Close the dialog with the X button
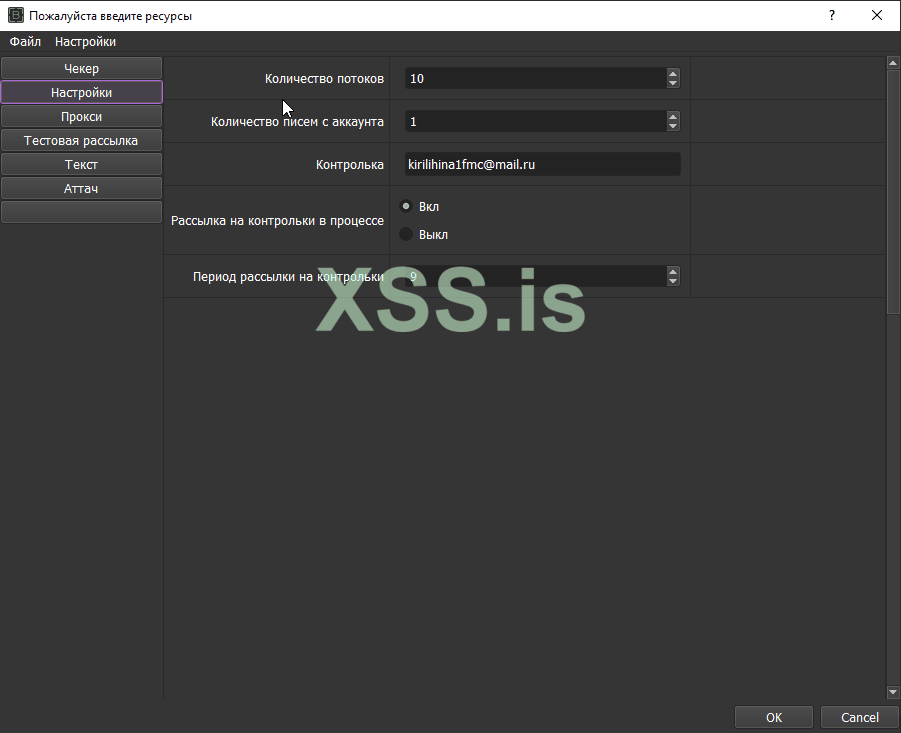This screenshot has width=901, height=733. pyautogui.click(x=877, y=16)
